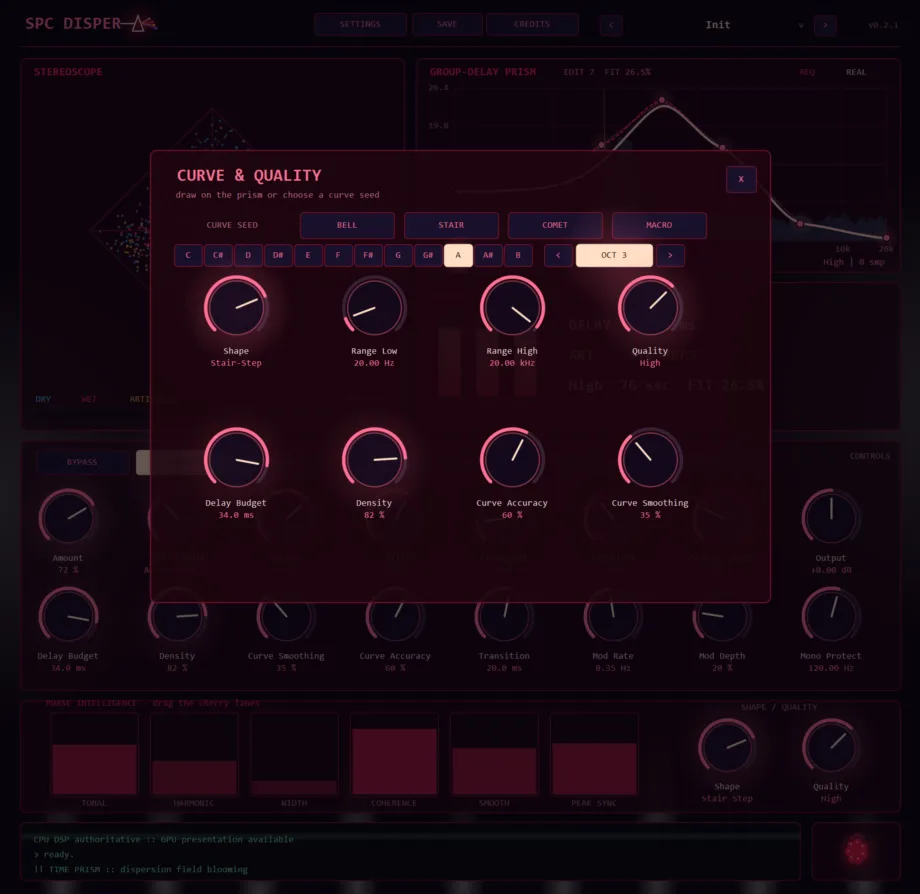This screenshot has width=920, height=894.
Task: Click Shape knob in Shape/Quality panel
Action: 727,747
